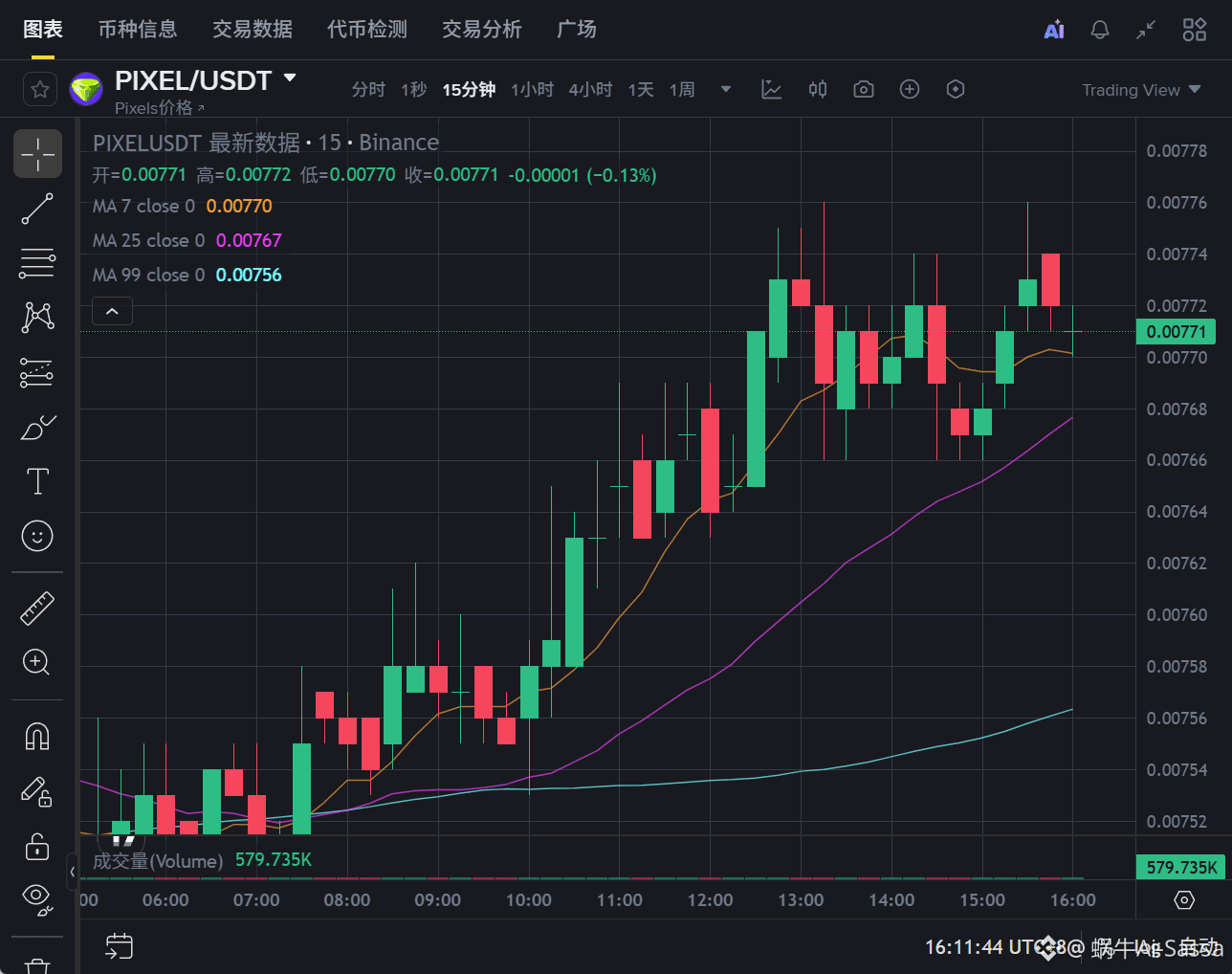This screenshot has width=1232, height=974.
Task: Open the 广场 tab
Action: (x=577, y=30)
